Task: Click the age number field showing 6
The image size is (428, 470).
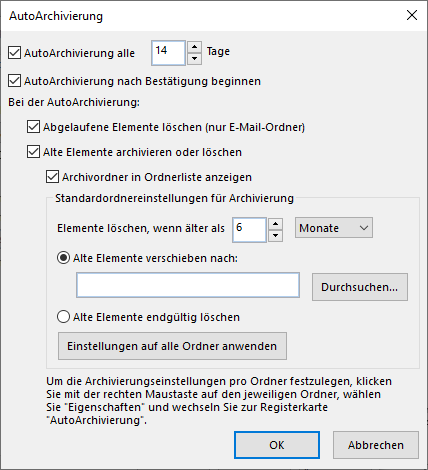Action: point(249,230)
